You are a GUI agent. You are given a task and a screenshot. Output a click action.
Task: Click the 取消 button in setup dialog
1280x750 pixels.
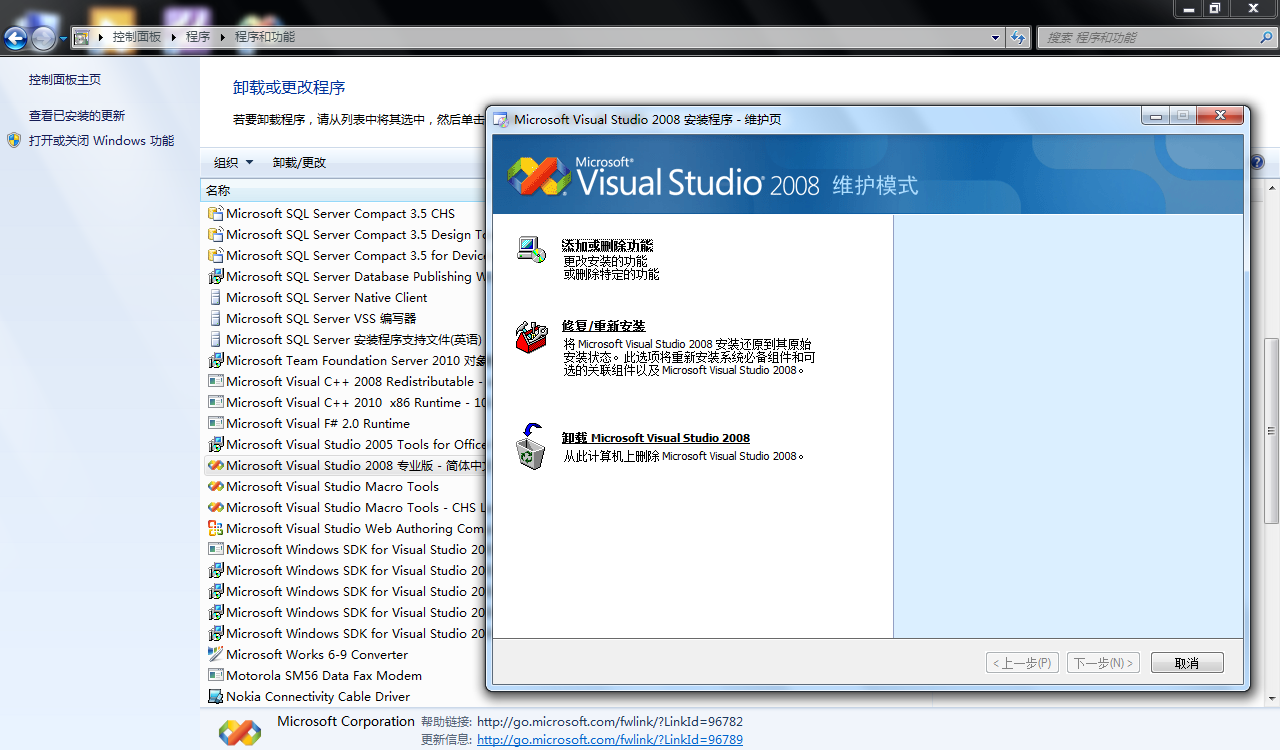pos(1187,663)
